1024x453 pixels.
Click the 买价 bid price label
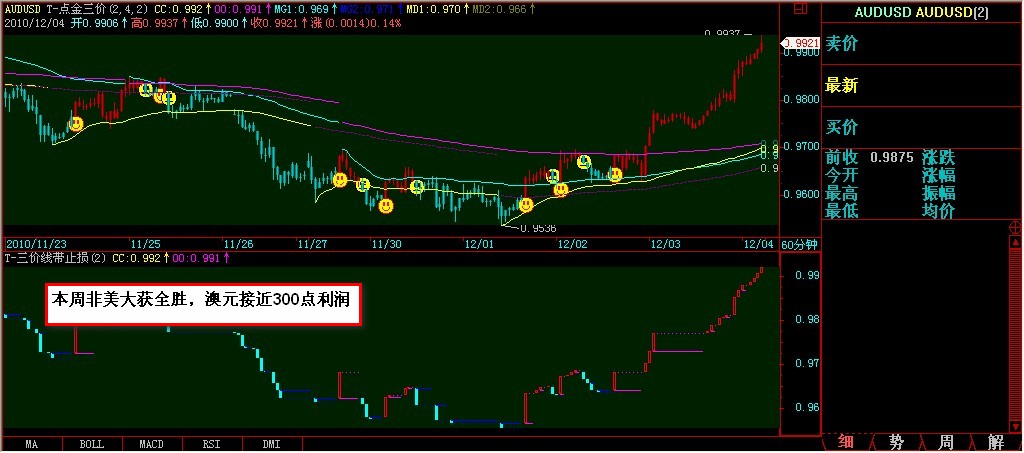pos(842,127)
